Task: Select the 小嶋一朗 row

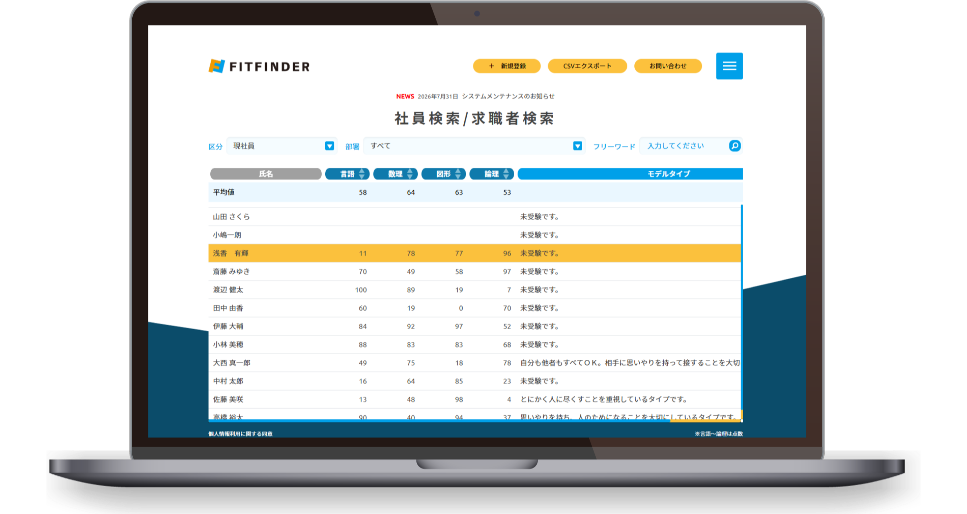Action: (474, 235)
